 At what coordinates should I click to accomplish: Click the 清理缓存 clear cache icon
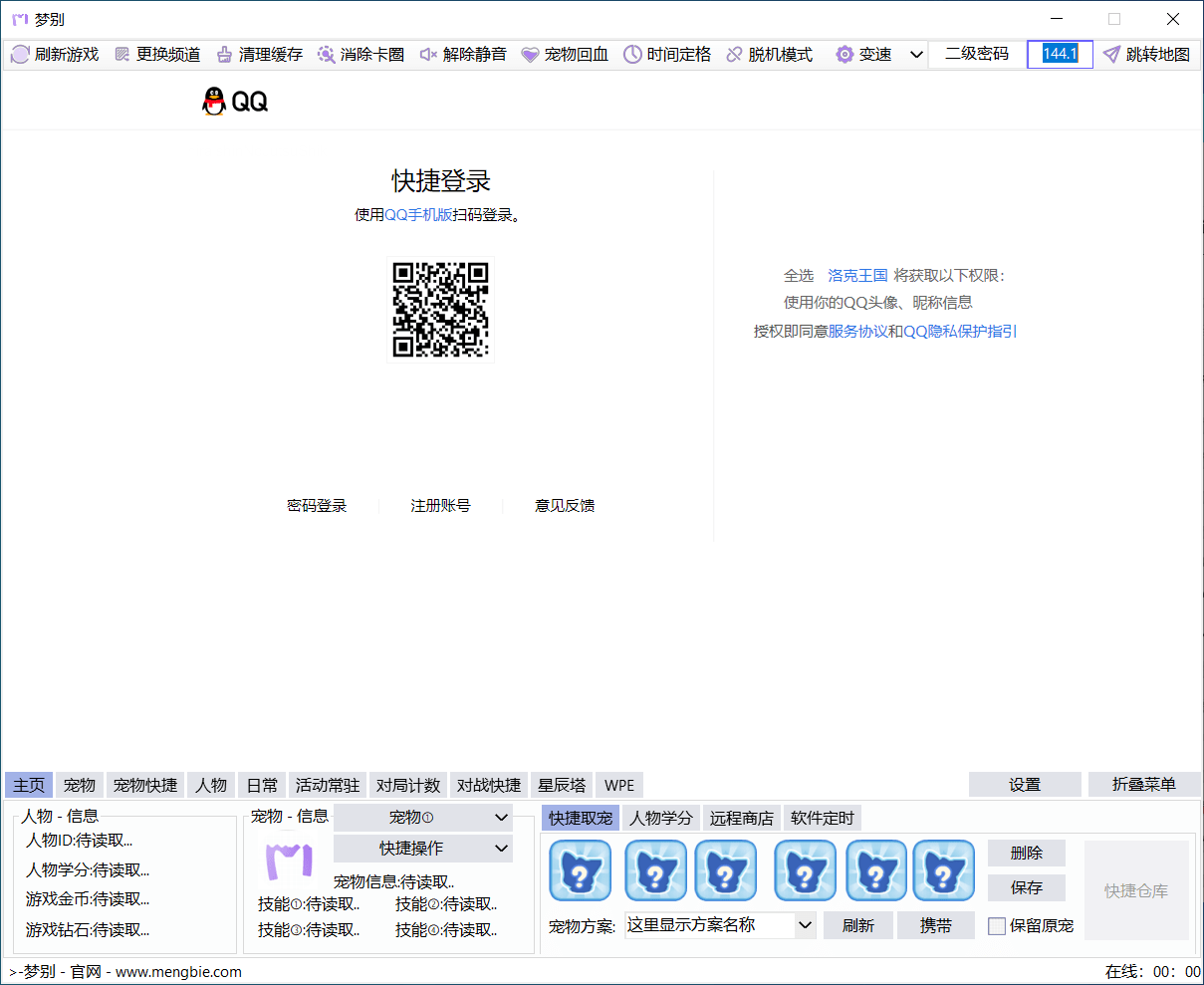pyautogui.click(x=225, y=54)
